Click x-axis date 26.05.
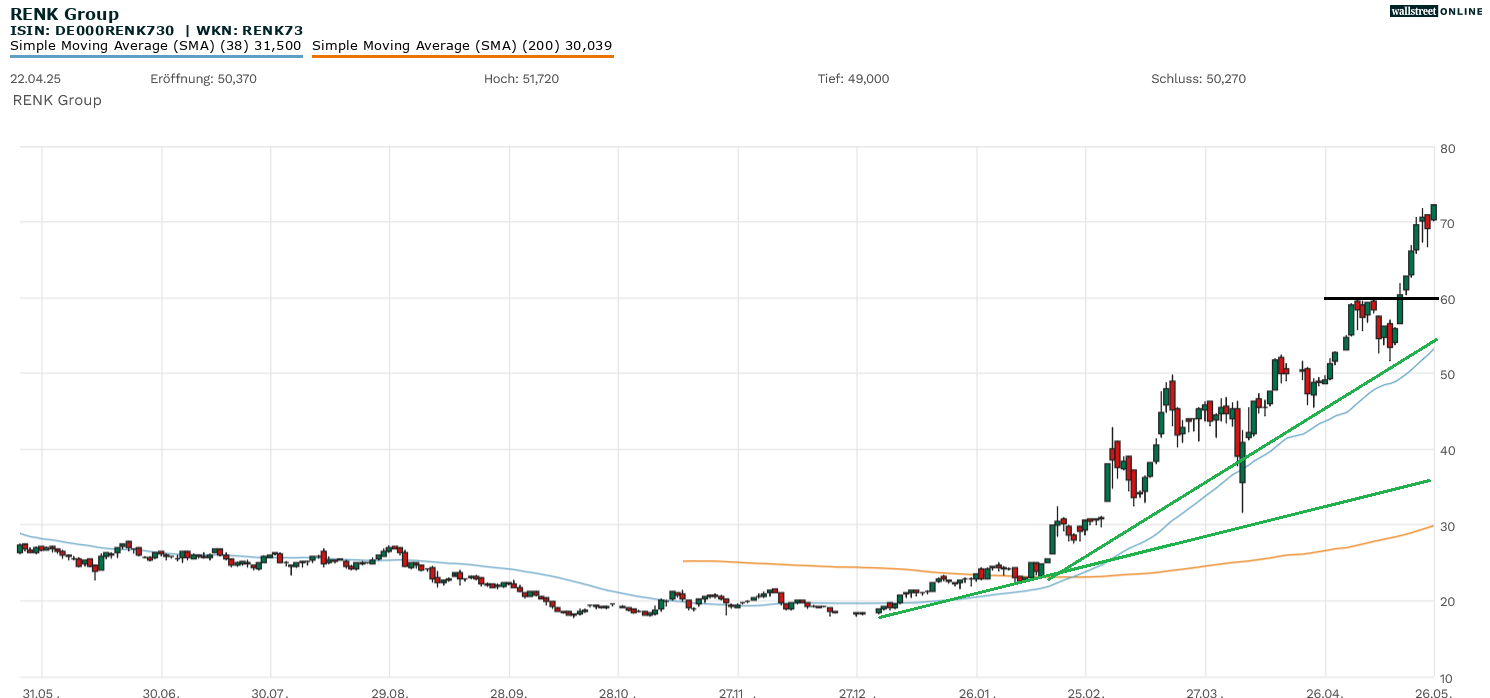The image size is (1490, 698). point(1434,692)
